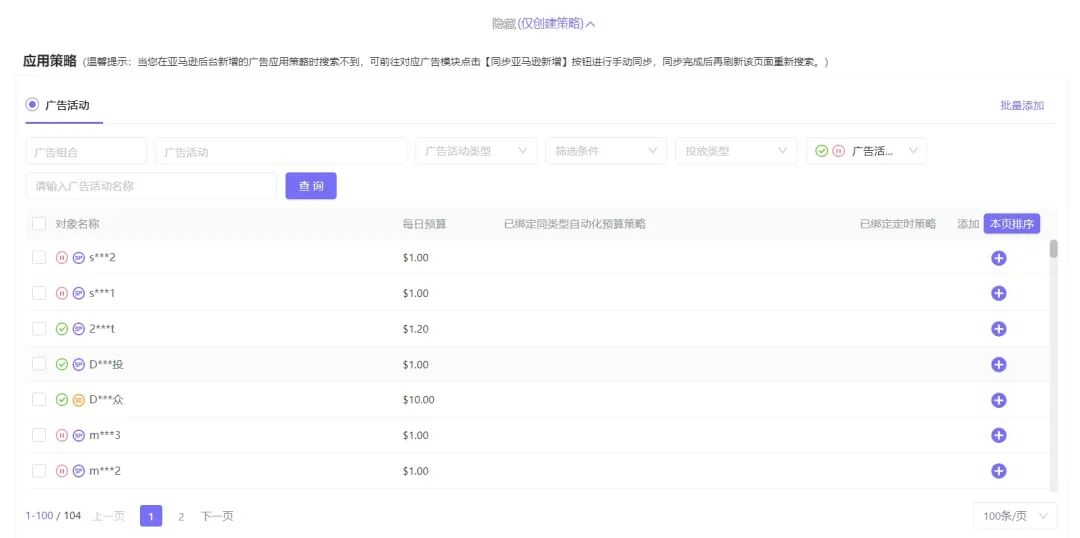
Task: Click the paused status icon of s***2
Action: point(61,258)
